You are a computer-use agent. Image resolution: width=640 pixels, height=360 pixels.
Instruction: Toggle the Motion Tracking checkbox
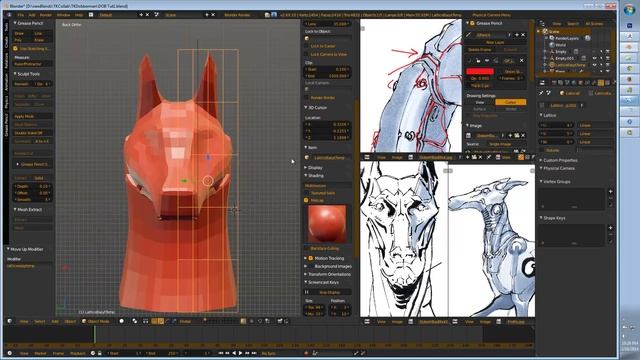311,258
